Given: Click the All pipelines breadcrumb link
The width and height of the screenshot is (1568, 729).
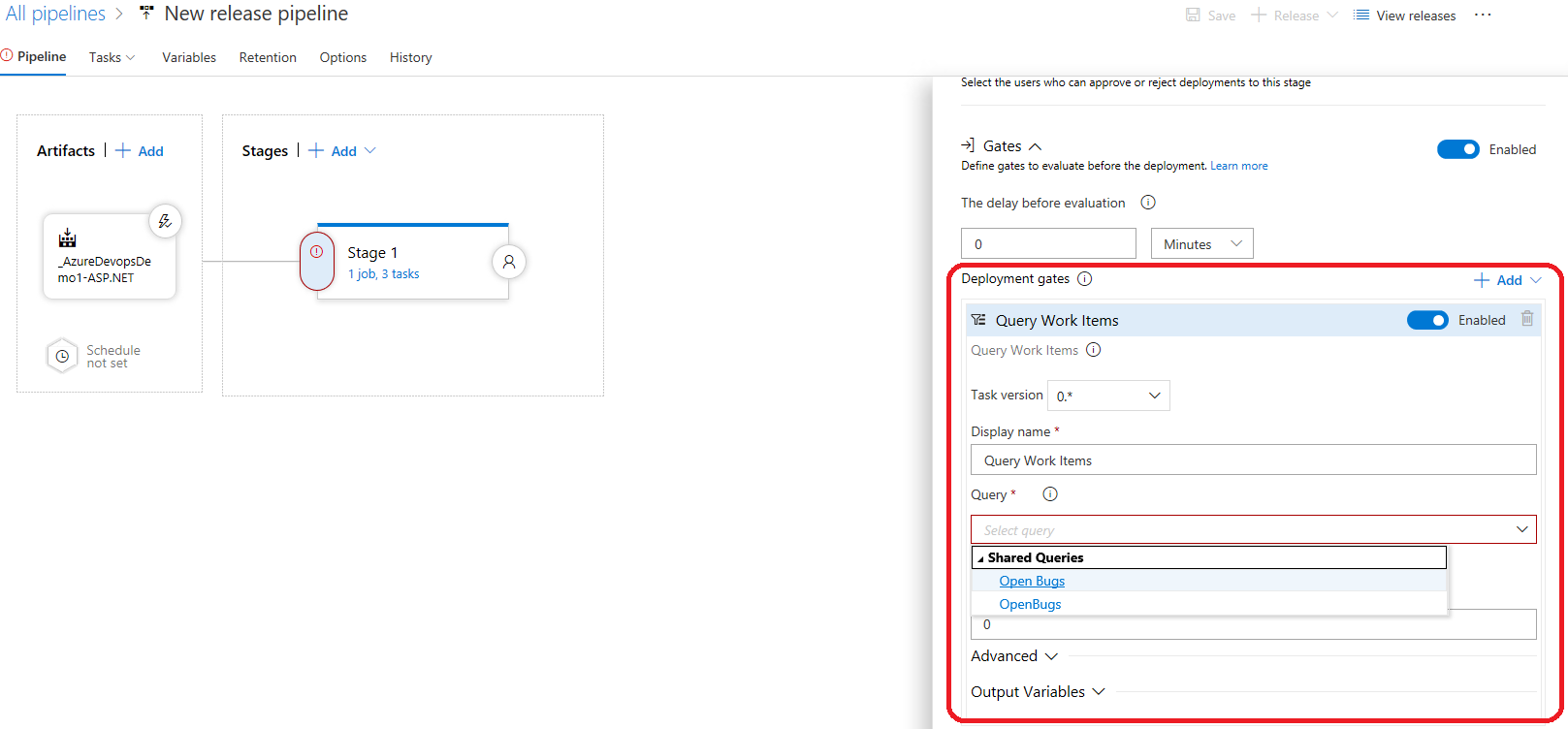Looking at the screenshot, I should click(55, 14).
